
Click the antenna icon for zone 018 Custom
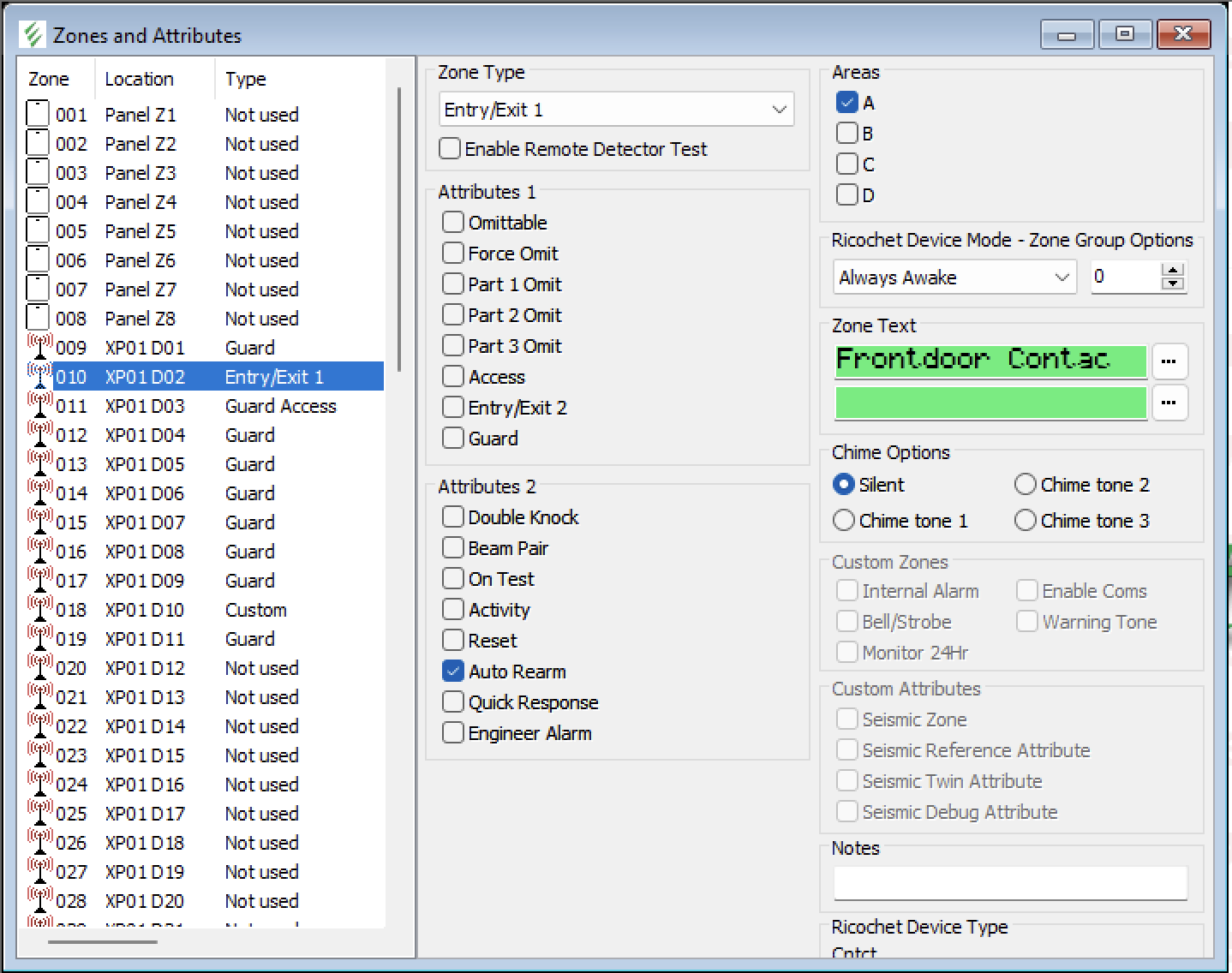tap(39, 609)
